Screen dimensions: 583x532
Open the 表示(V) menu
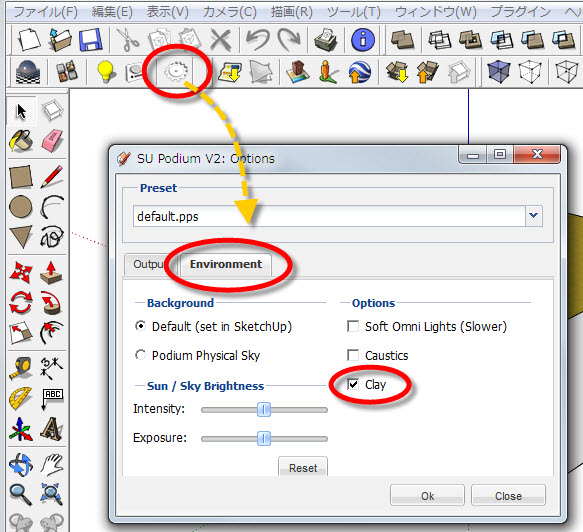(x=168, y=12)
